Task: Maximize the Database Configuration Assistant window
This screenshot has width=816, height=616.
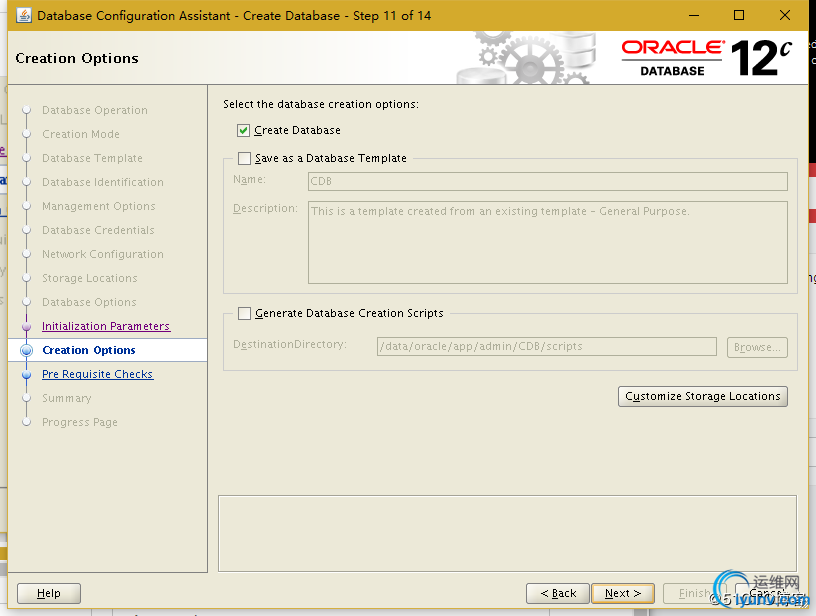Action: pos(739,16)
